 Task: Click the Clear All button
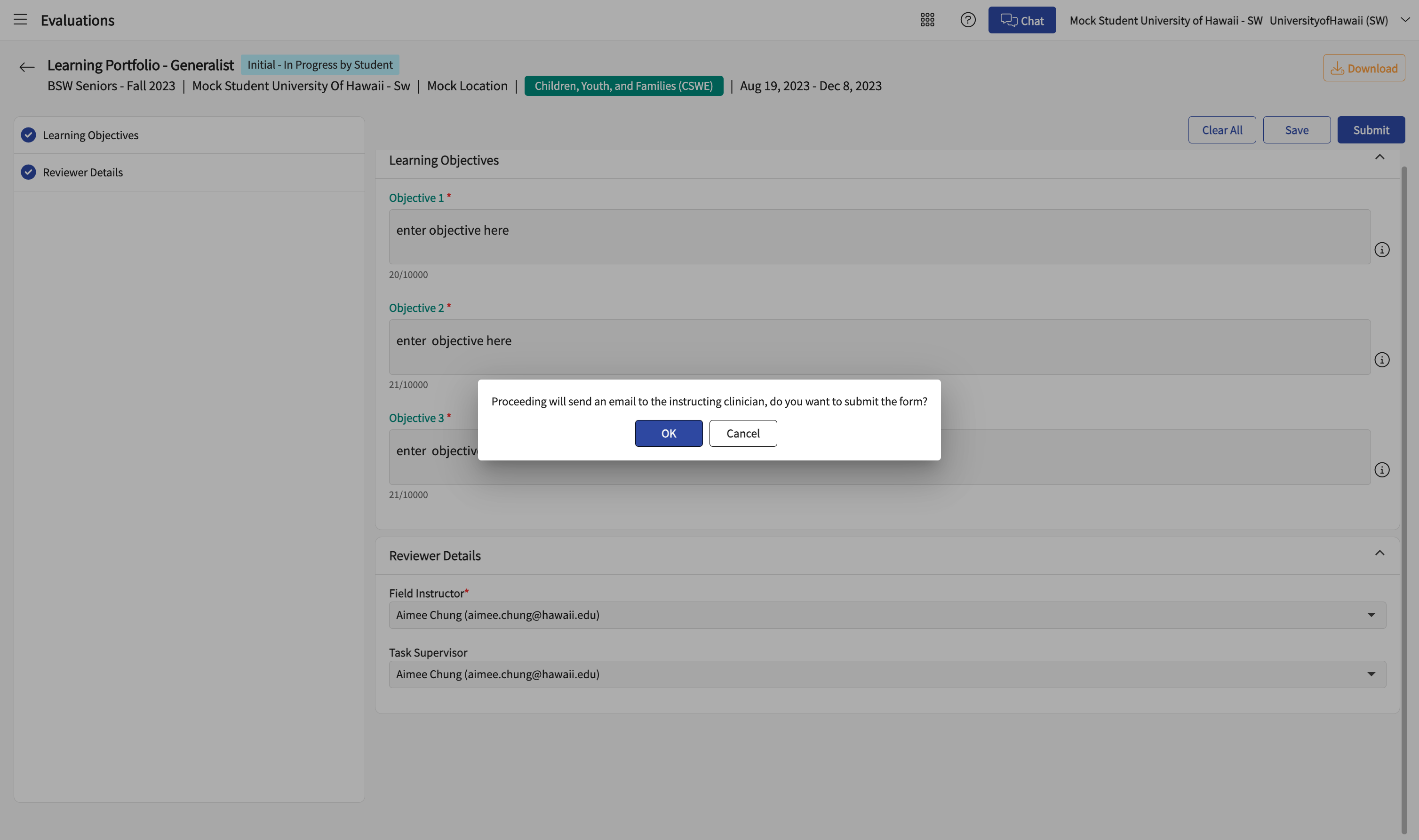click(x=1222, y=130)
